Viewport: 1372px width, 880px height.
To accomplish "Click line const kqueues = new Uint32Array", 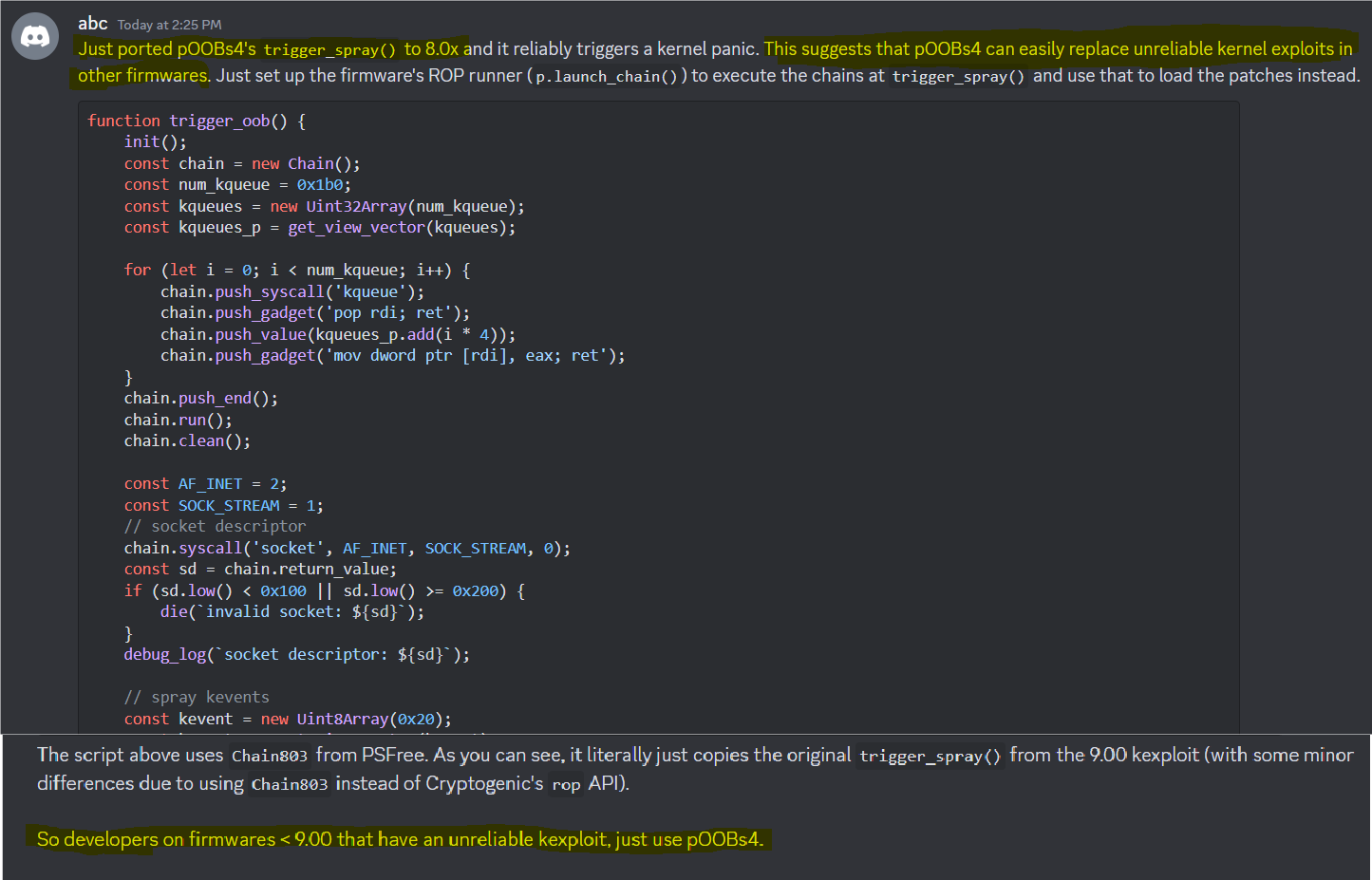I will (324, 206).
